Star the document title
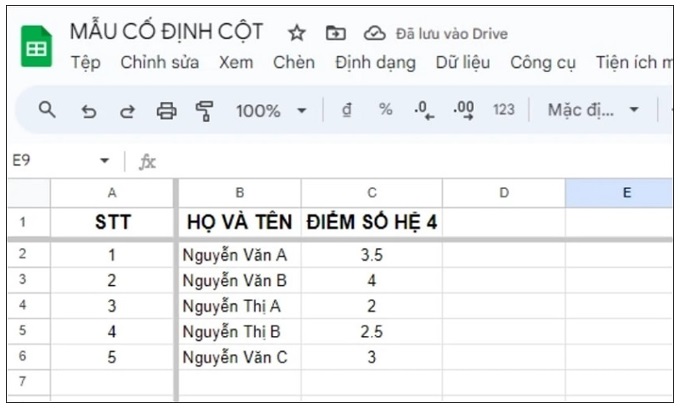 point(297,33)
